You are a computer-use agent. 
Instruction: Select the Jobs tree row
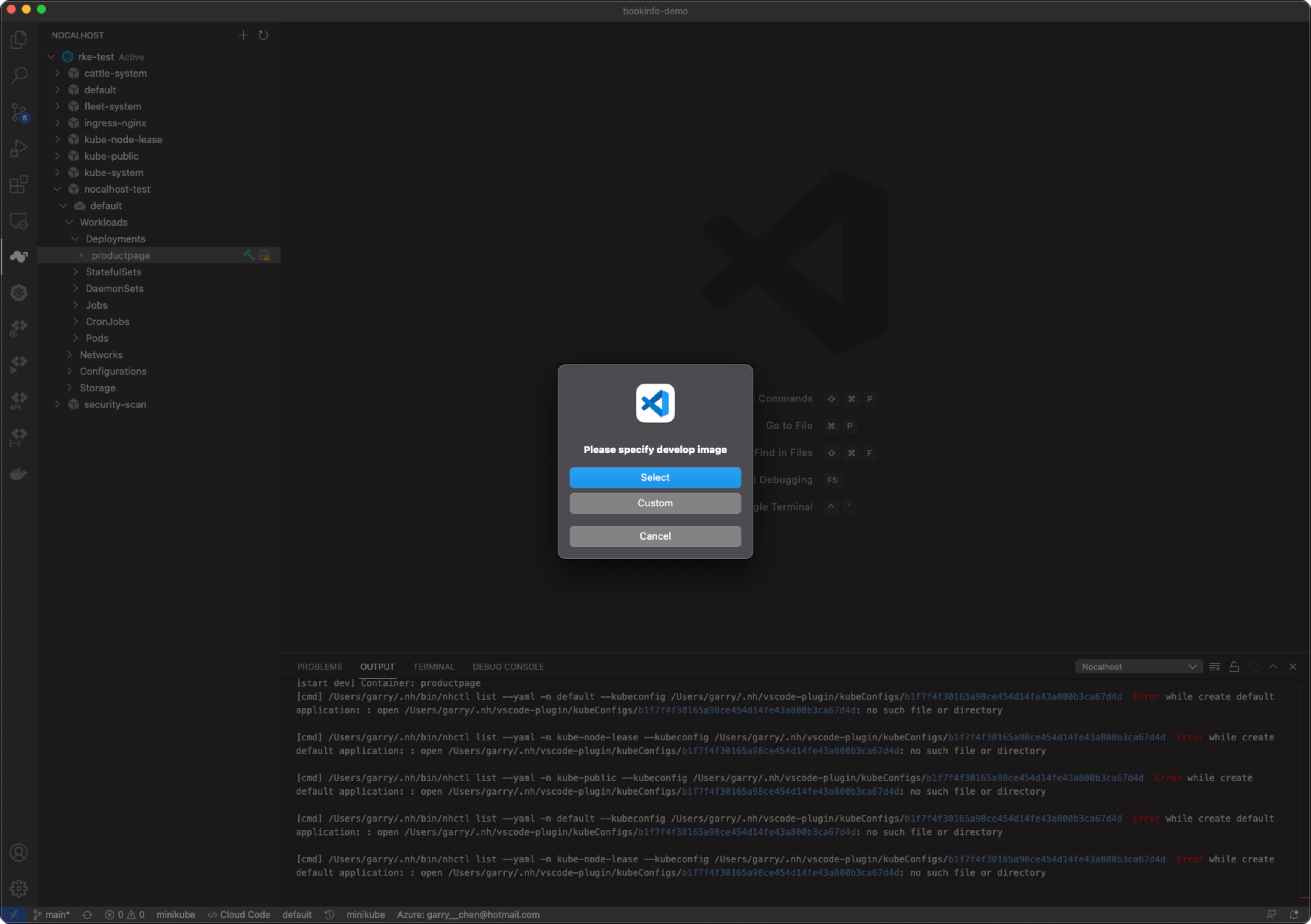tap(159, 305)
